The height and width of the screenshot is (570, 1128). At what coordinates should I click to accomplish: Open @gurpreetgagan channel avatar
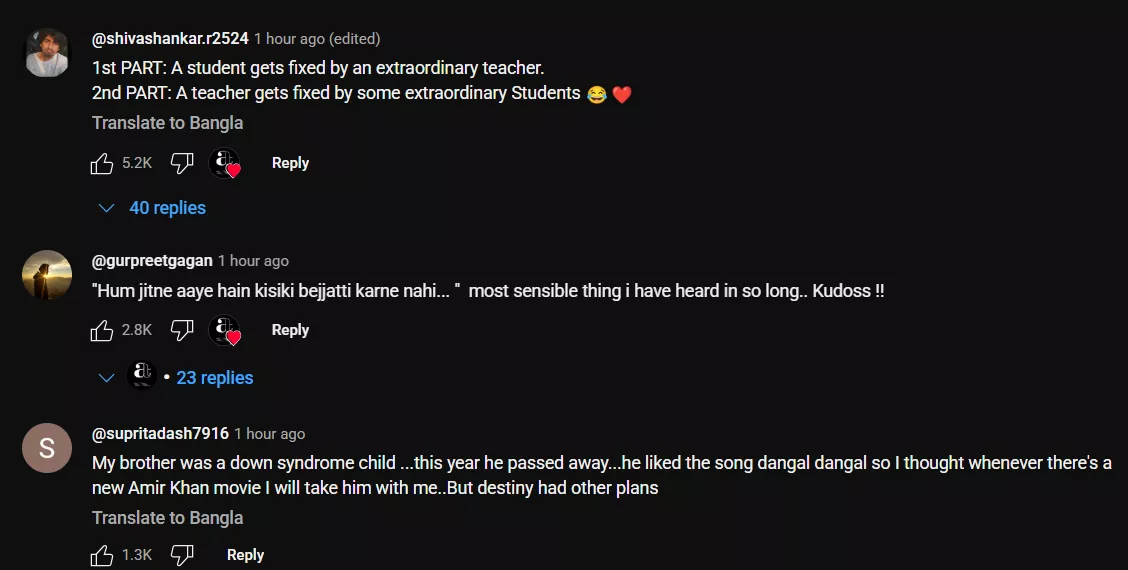tap(47, 275)
